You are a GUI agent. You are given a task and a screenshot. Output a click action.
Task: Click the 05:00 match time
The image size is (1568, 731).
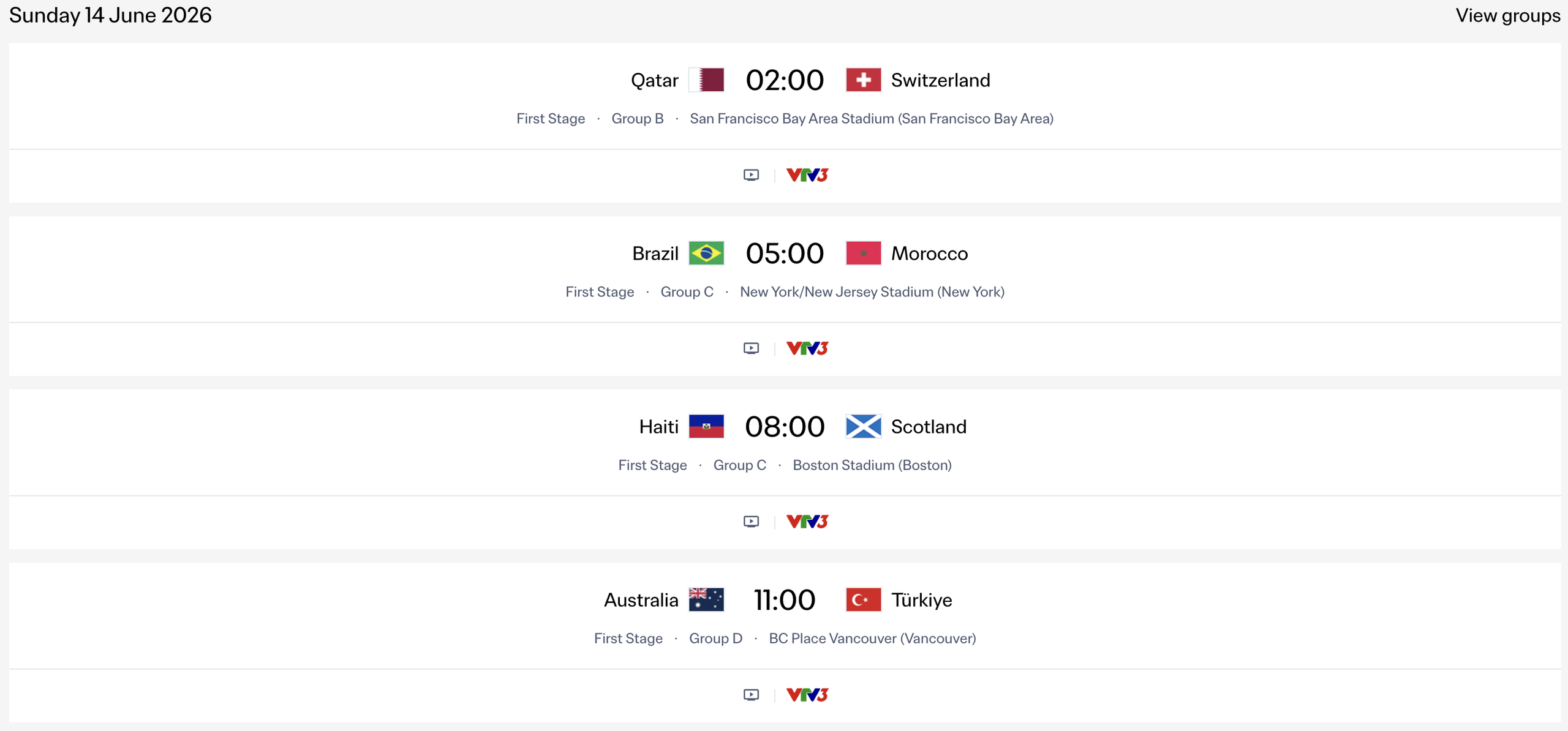click(x=785, y=253)
